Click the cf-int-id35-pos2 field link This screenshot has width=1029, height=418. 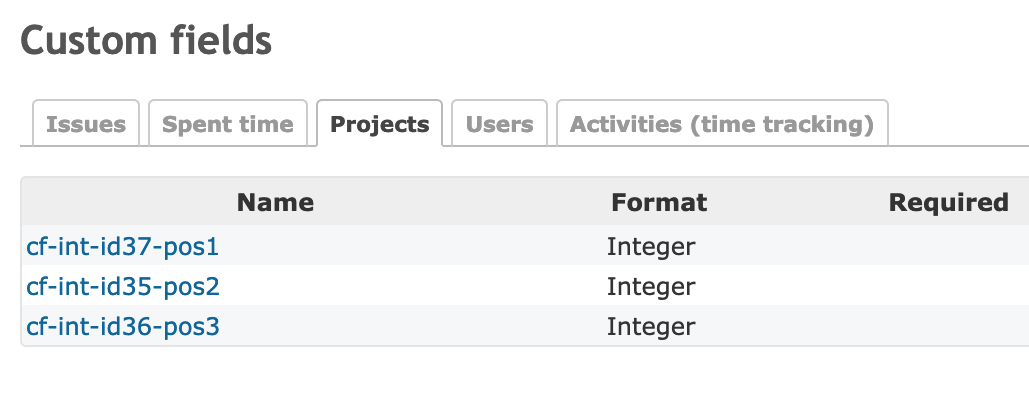point(123,287)
